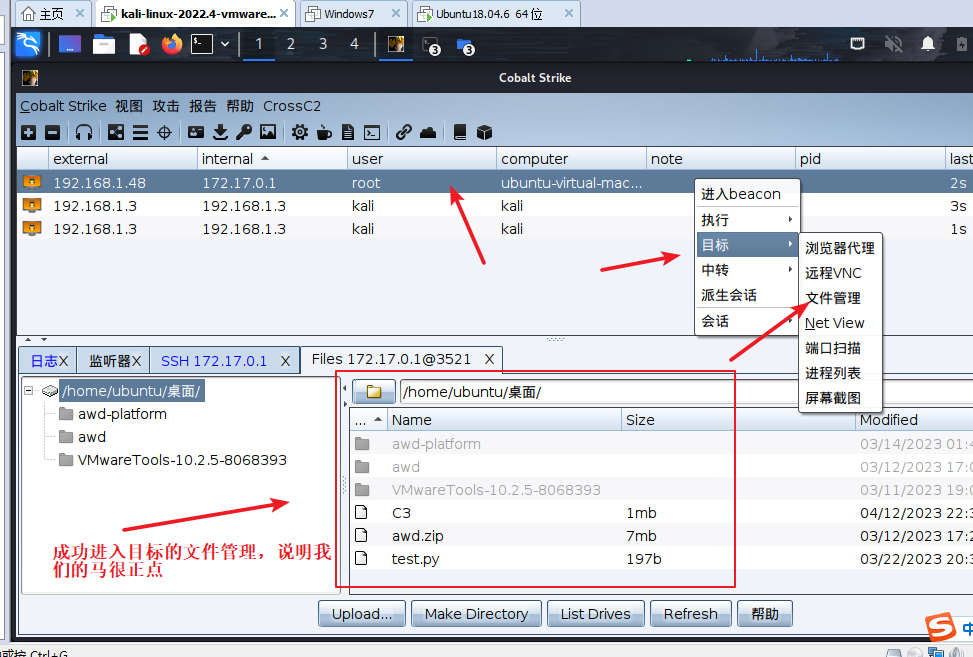
Task: Sort by the internal column header
Action: click(272, 159)
